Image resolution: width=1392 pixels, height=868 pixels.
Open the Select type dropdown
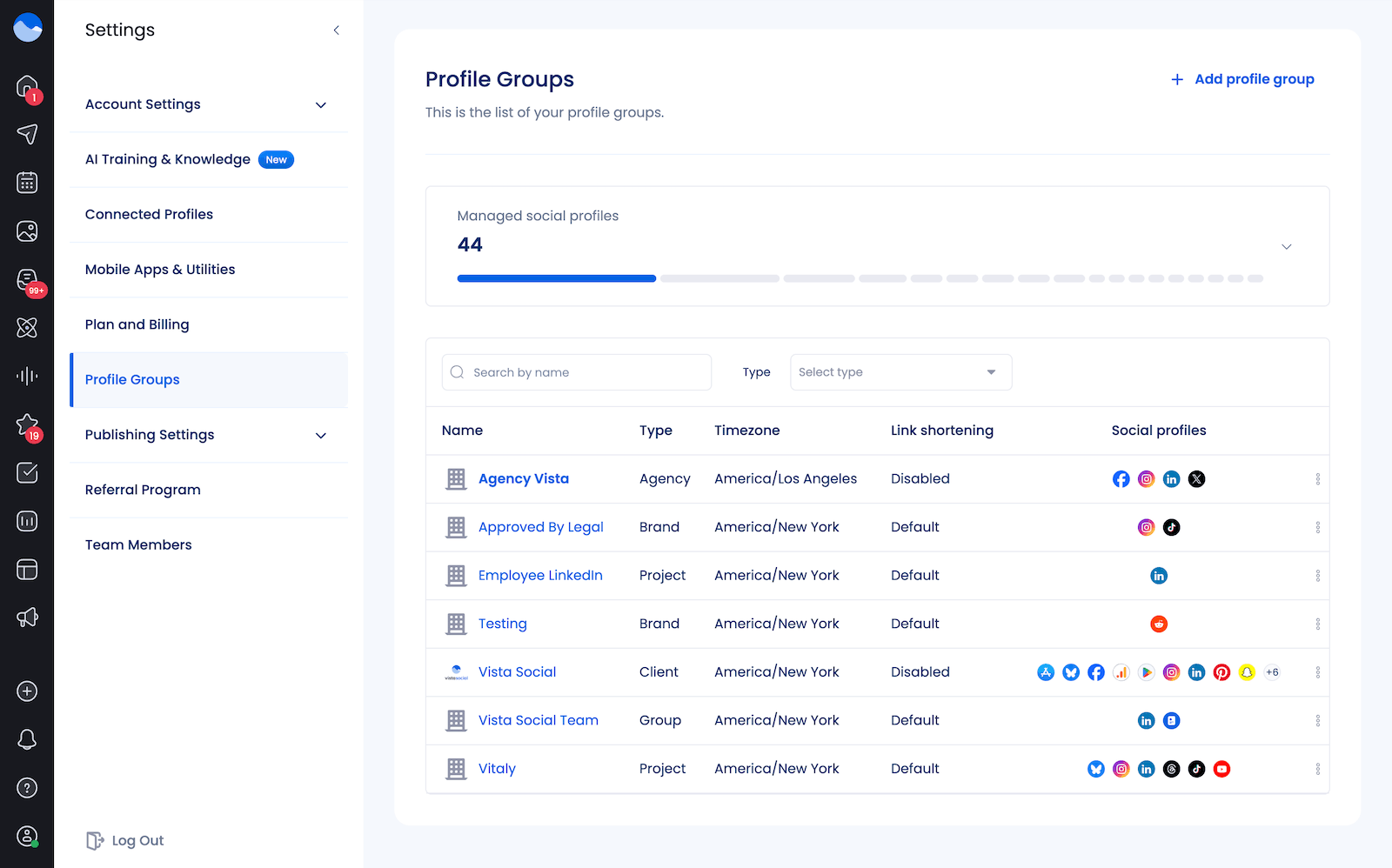(900, 372)
